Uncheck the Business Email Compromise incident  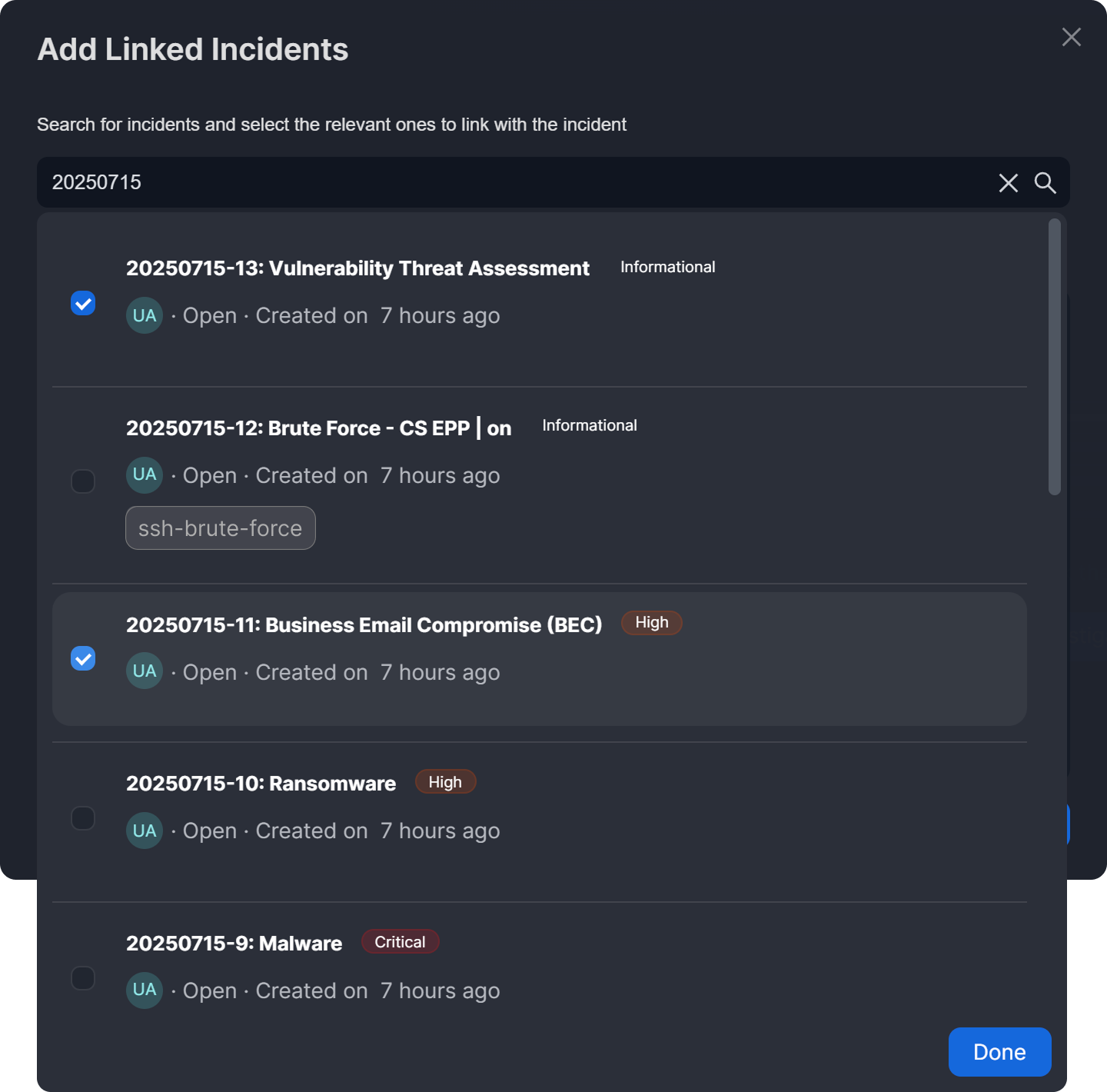(83, 658)
